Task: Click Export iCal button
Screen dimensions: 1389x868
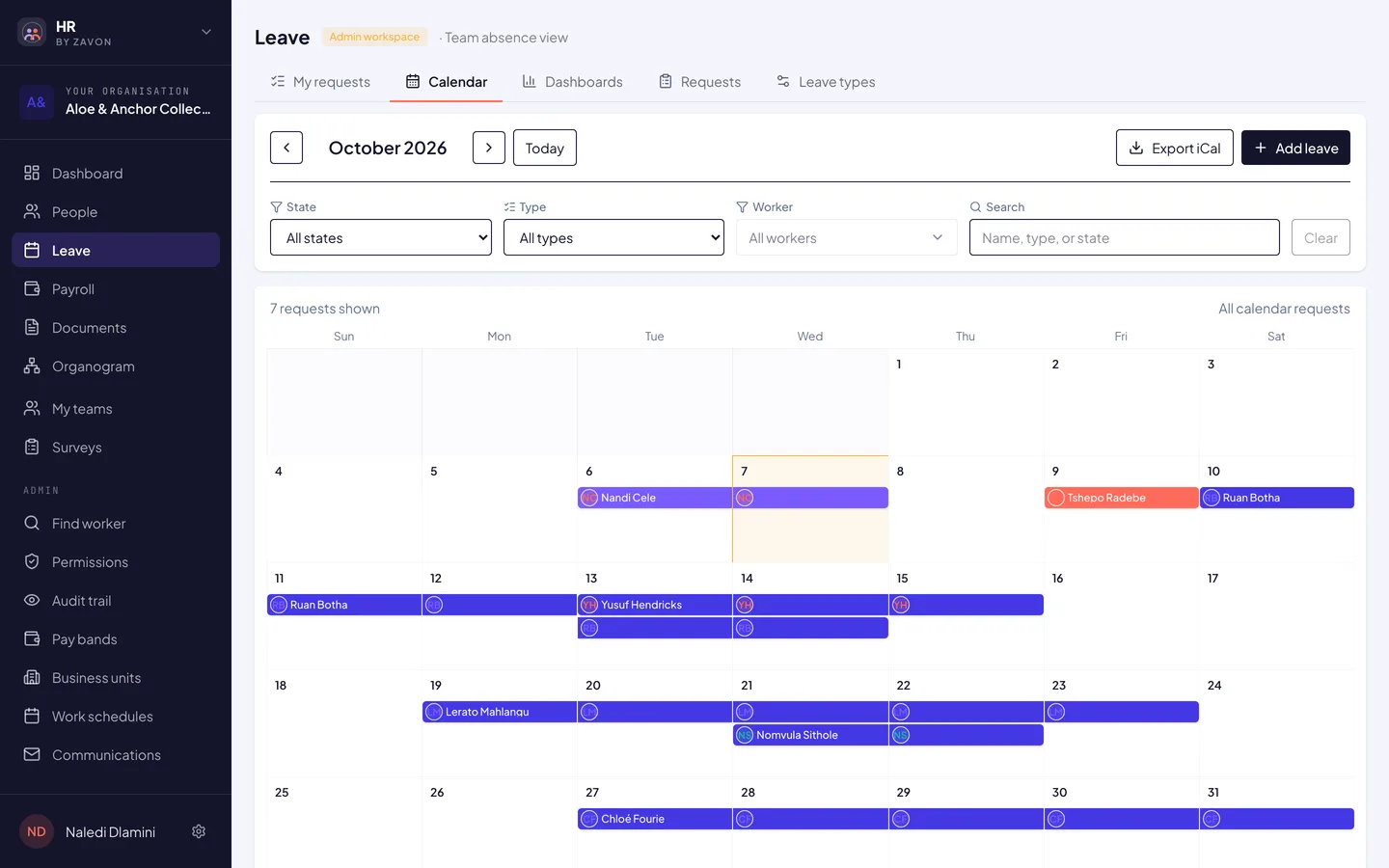Action: [1175, 148]
